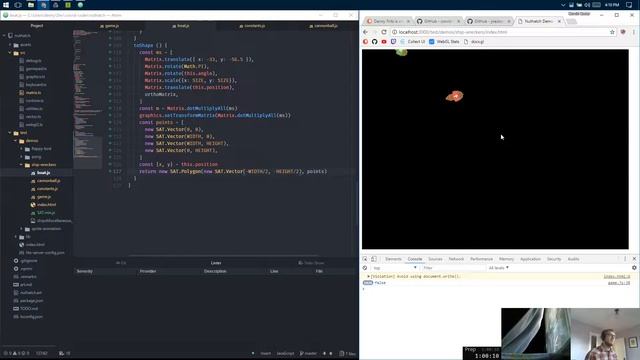Open the DevTools Audits tab
The image size is (640, 360).
573,259
